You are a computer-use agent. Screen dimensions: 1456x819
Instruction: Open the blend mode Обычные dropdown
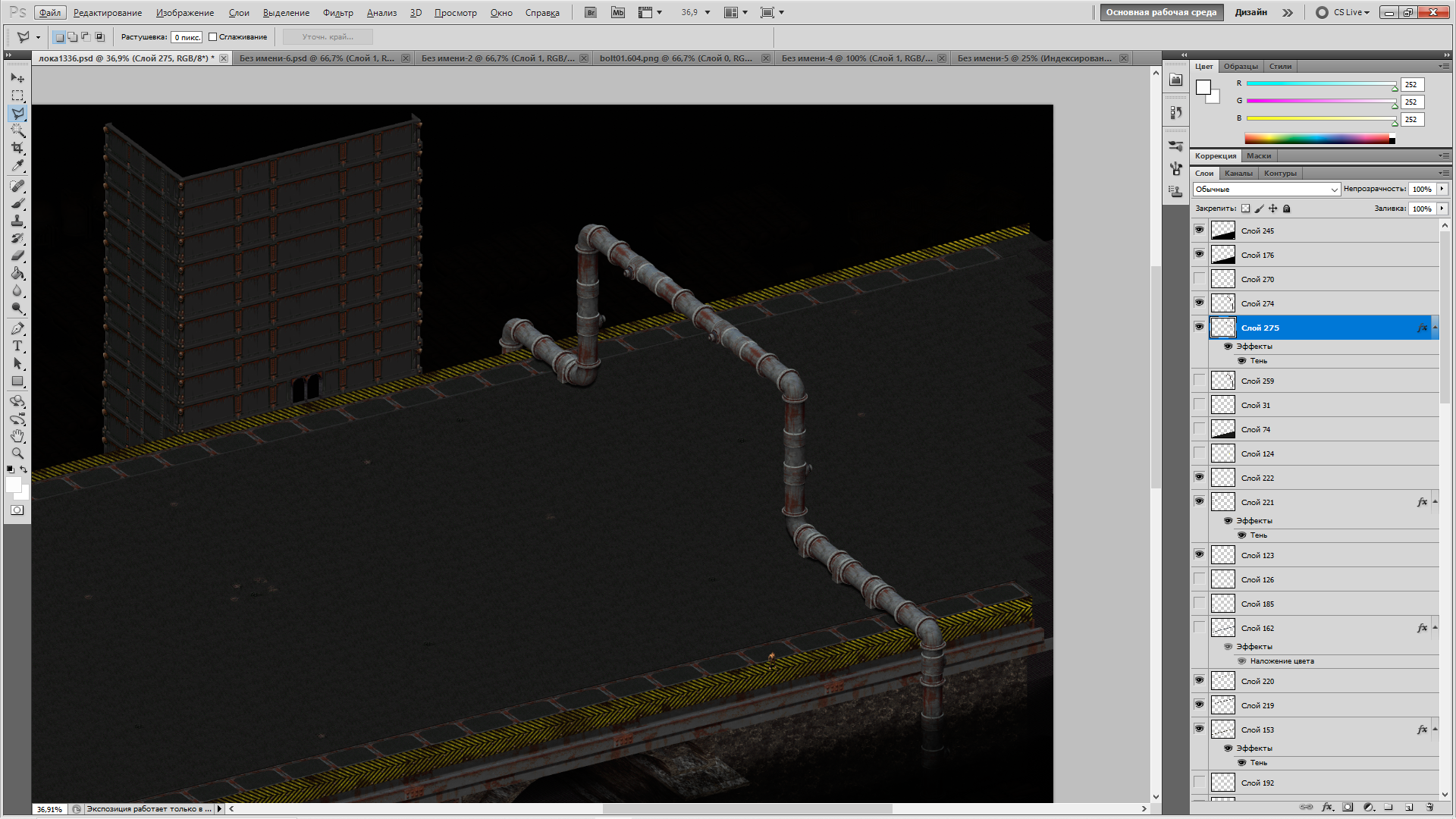pos(1266,189)
